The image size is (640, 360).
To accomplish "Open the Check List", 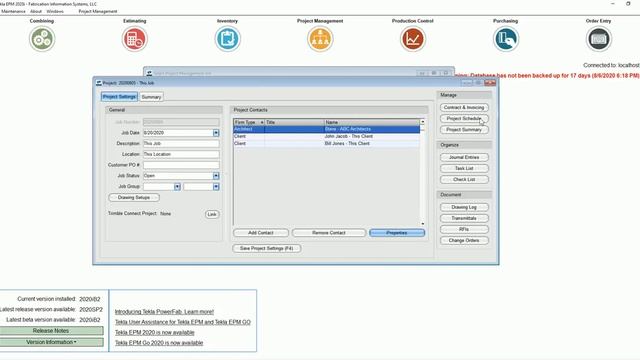I will pos(464,179).
